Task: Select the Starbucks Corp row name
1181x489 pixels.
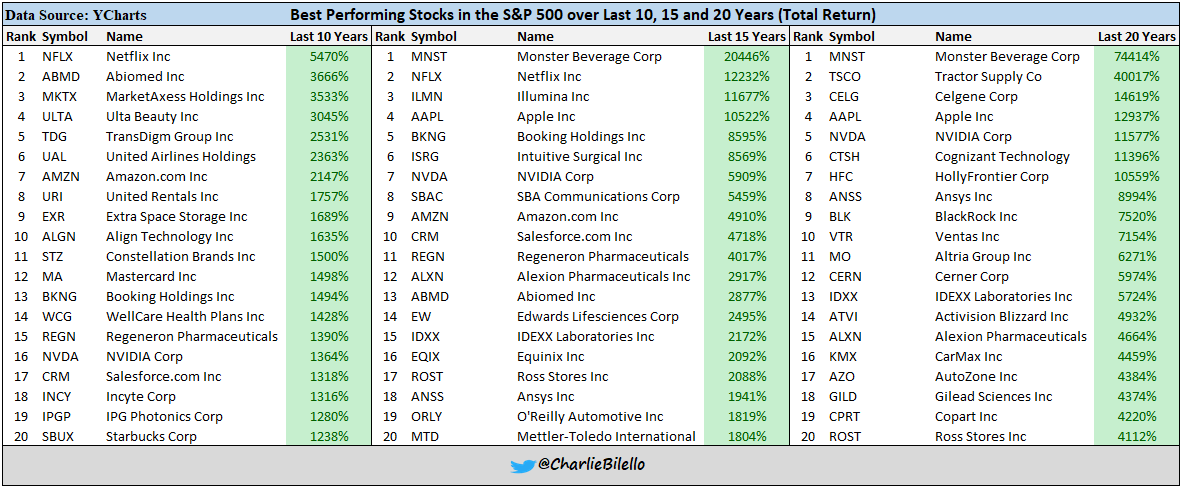Action: [x=150, y=437]
